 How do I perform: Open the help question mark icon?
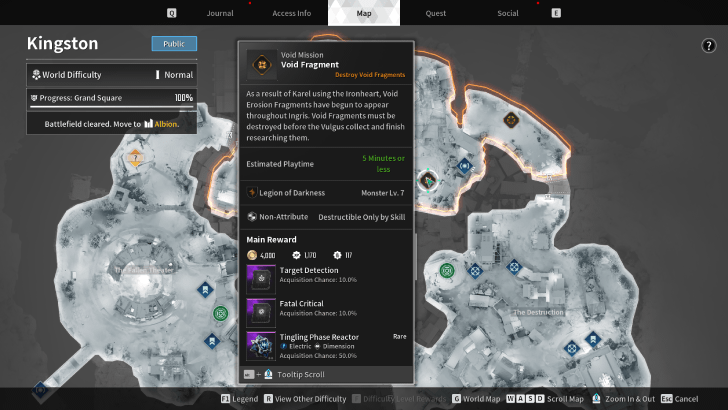pos(708,46)
